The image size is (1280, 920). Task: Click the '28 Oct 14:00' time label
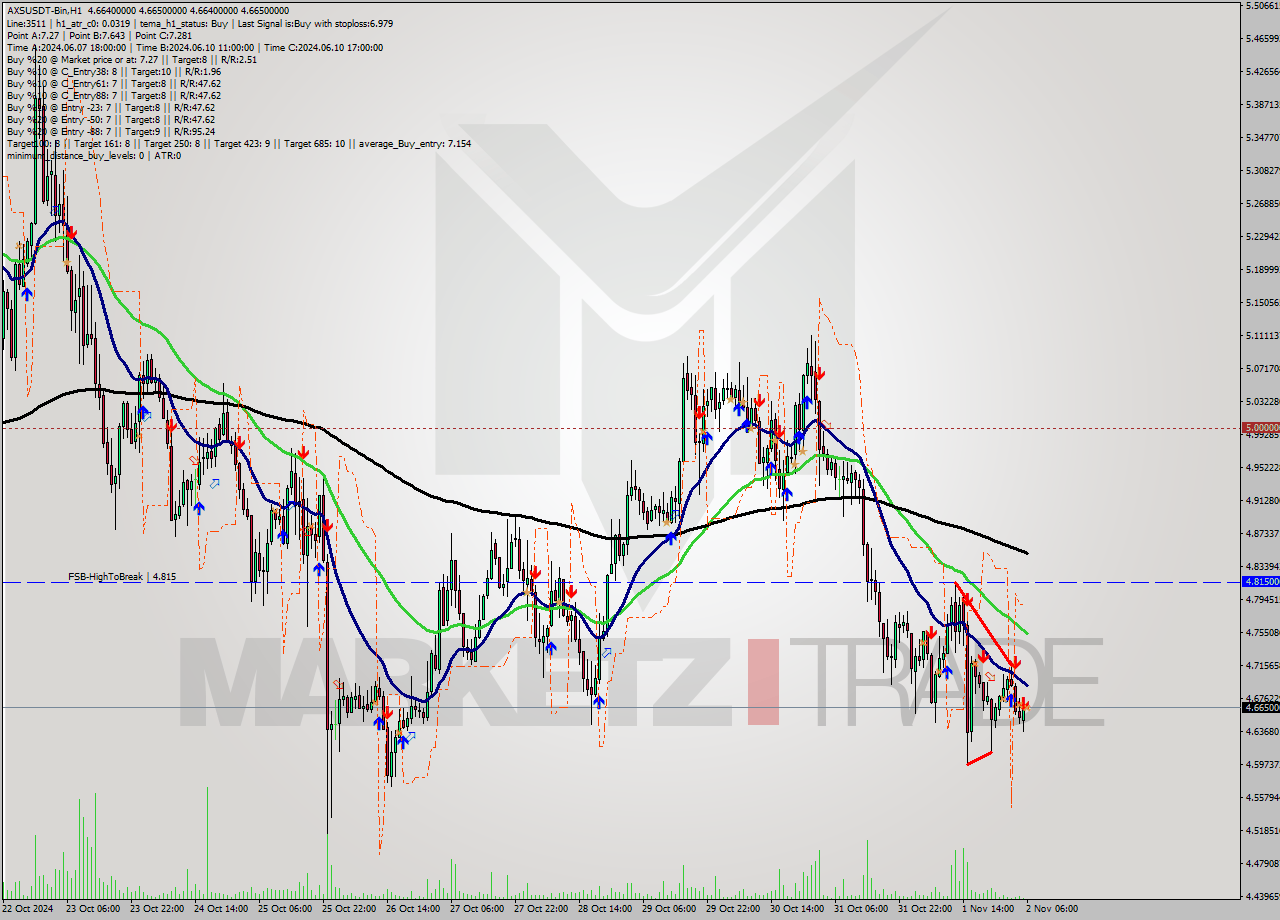[605, 909]
